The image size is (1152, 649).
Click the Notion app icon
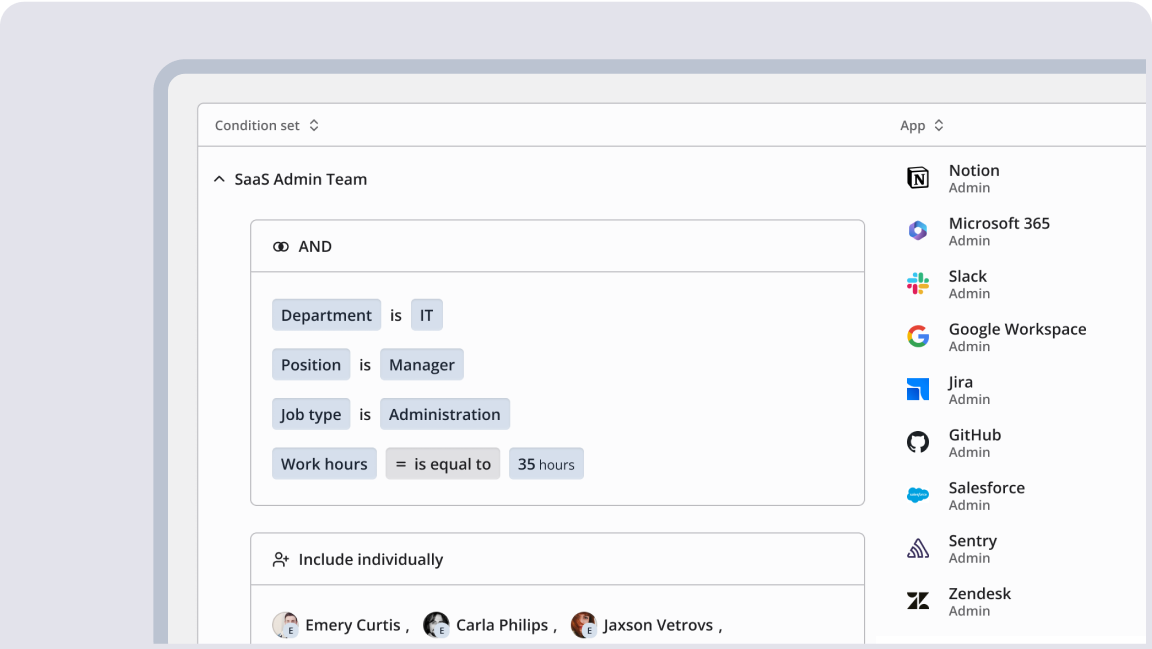coord(917,178)
